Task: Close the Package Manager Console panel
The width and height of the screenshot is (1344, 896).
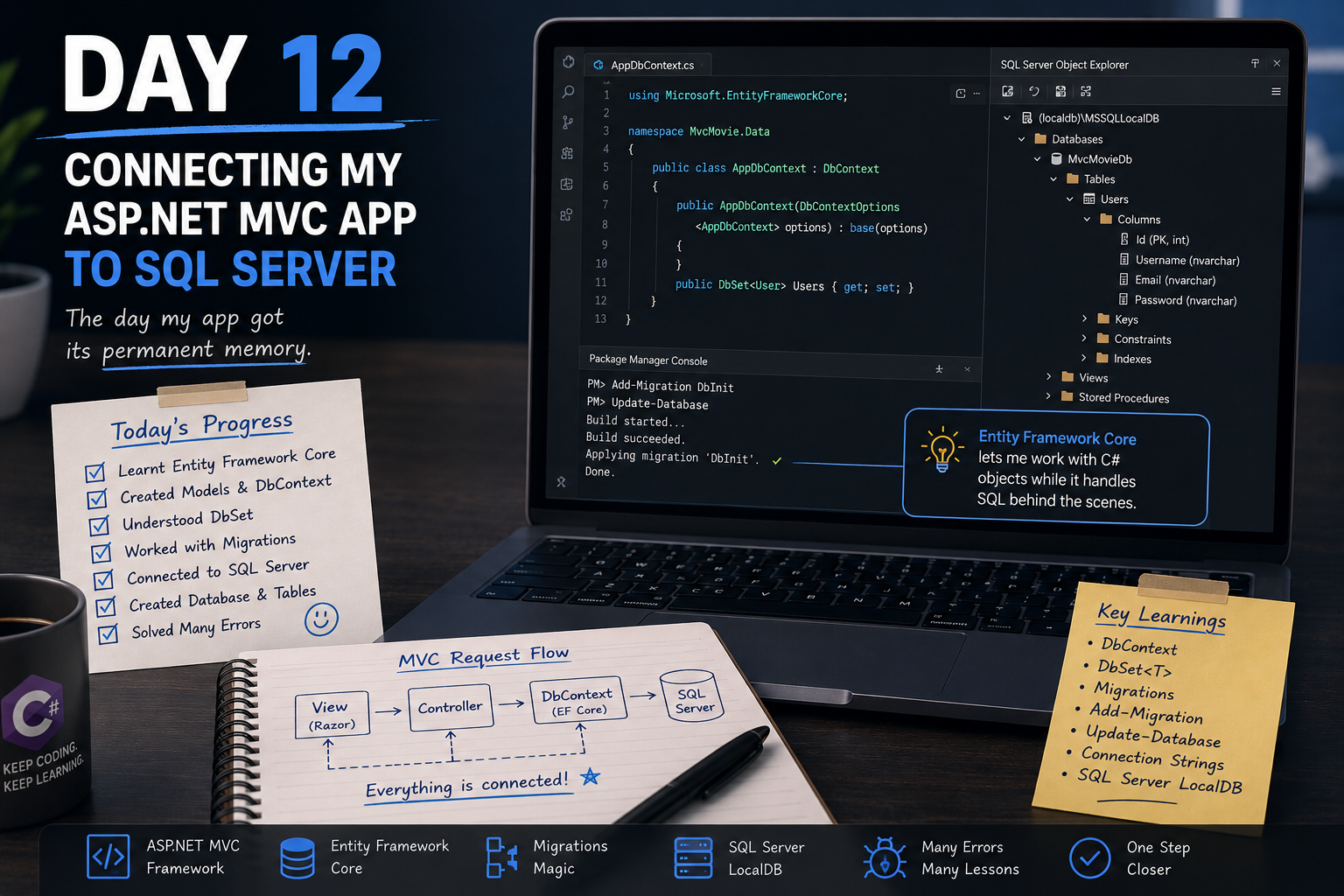Action: 967,369
